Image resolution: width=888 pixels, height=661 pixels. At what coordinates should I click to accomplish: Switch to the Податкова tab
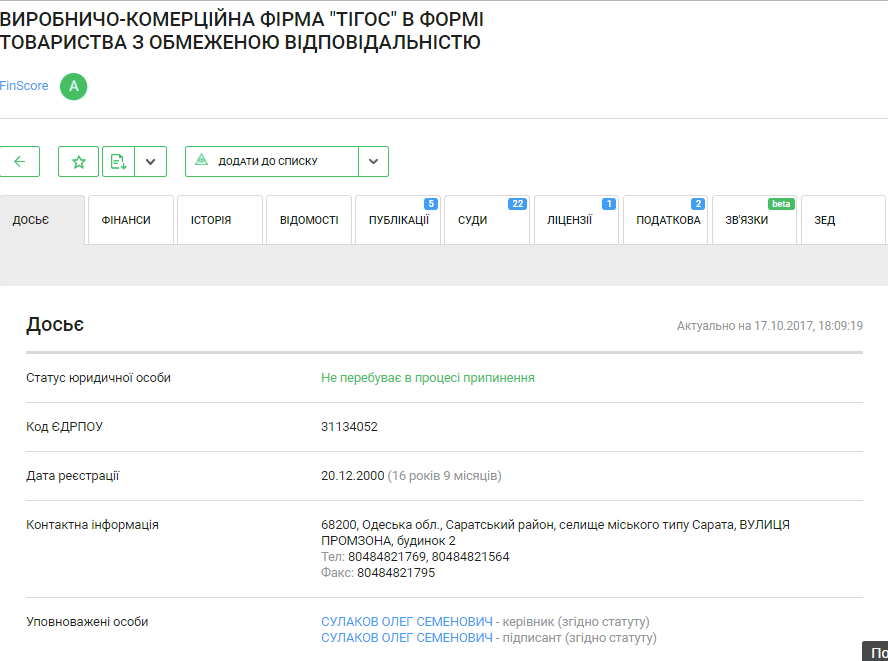pos(666,220)
